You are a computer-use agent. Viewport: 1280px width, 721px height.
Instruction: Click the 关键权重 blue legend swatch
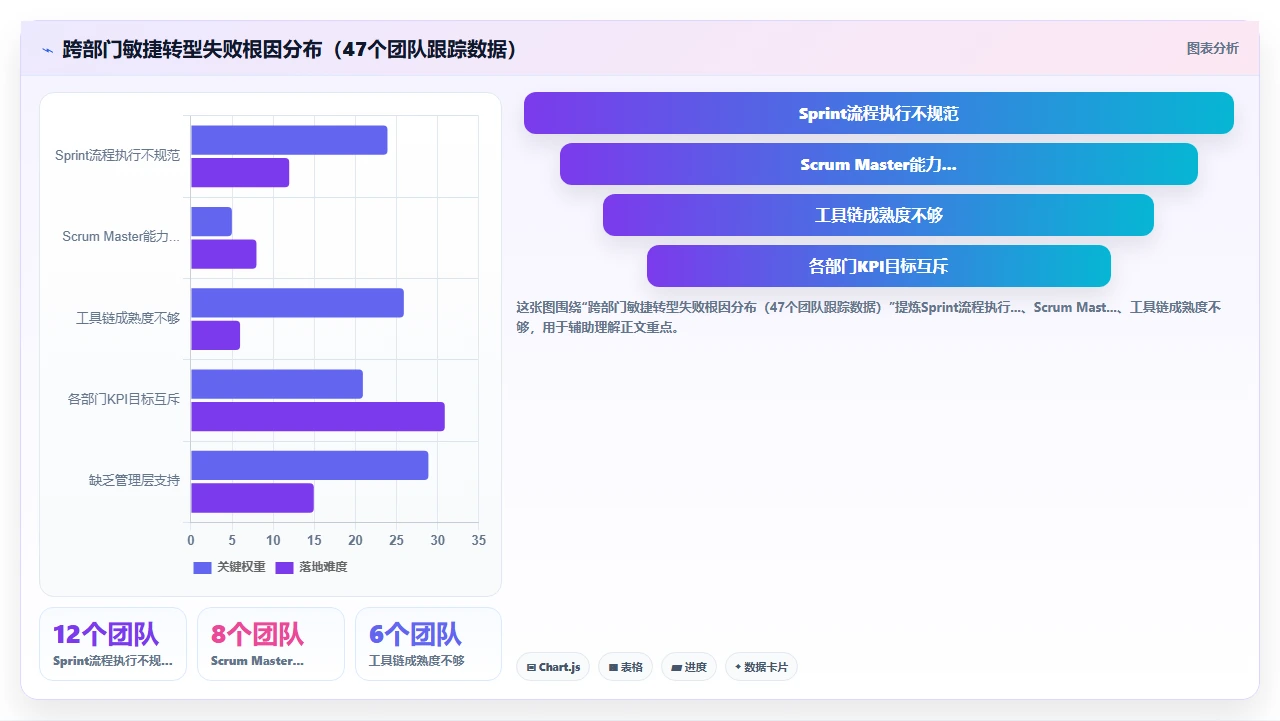pyautogui.click(x=202, y=567)
